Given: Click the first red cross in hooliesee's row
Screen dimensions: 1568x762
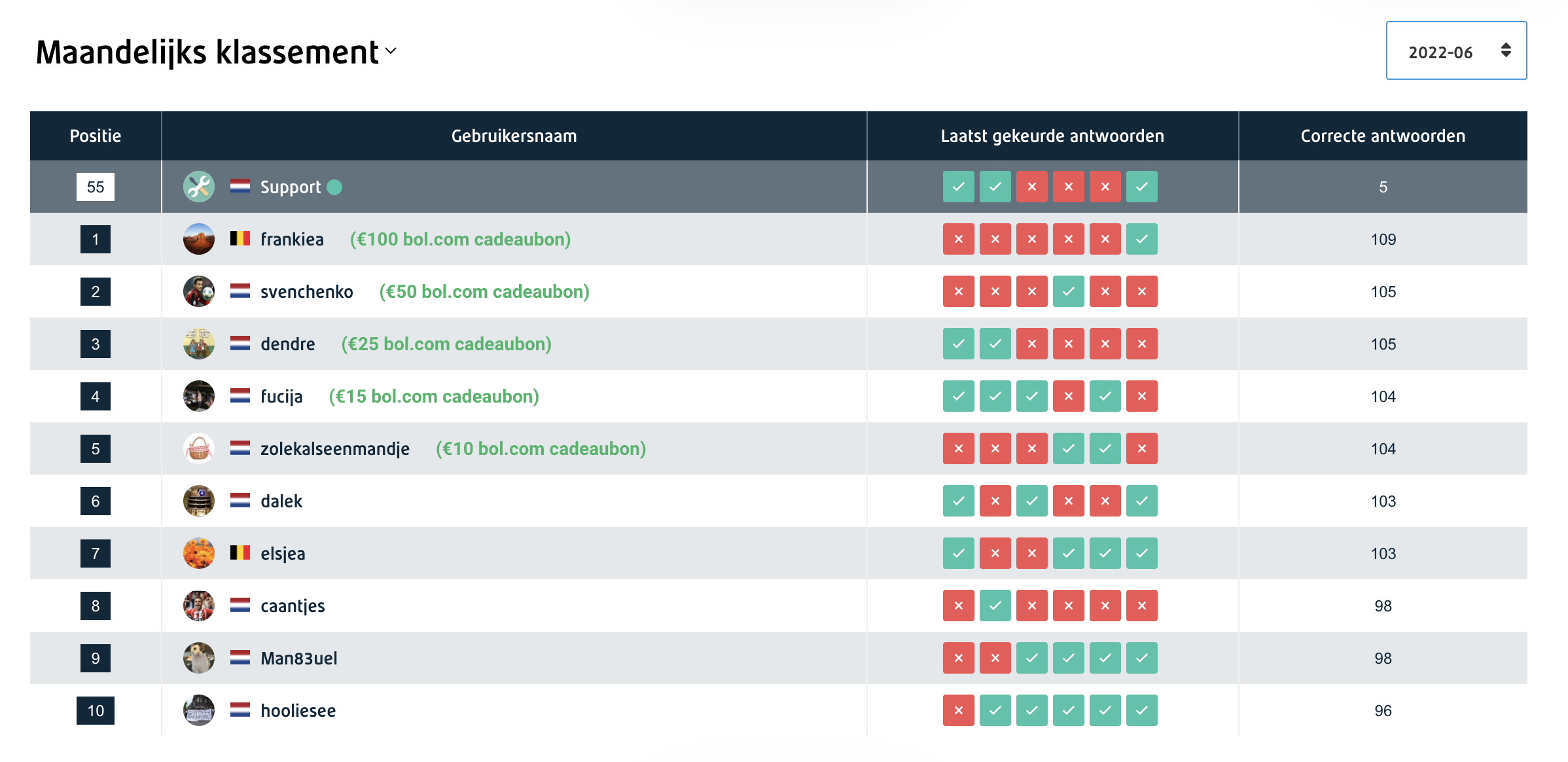Looking at the screenshot, I should 959,710.
